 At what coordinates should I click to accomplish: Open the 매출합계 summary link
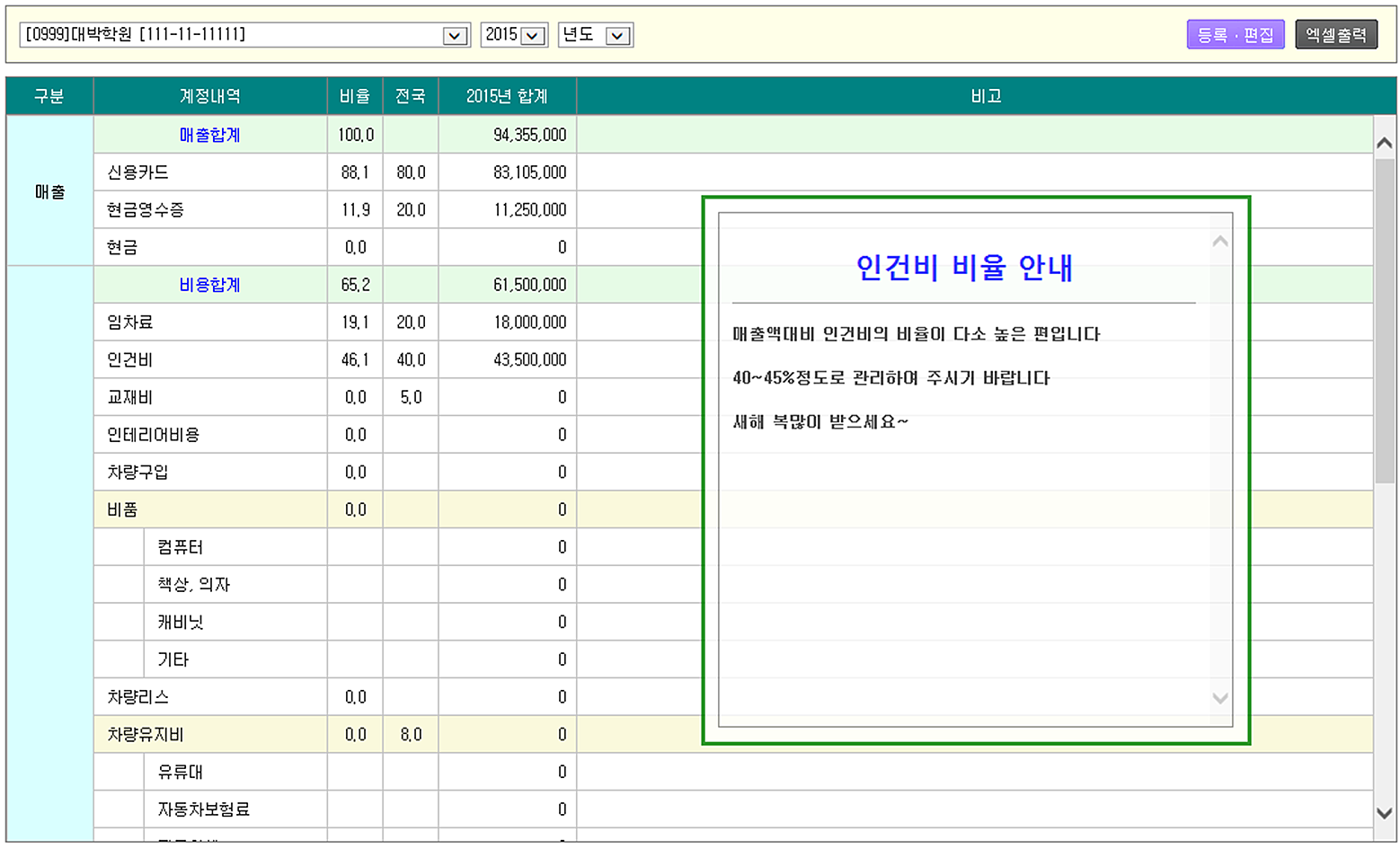click(208, 134)
